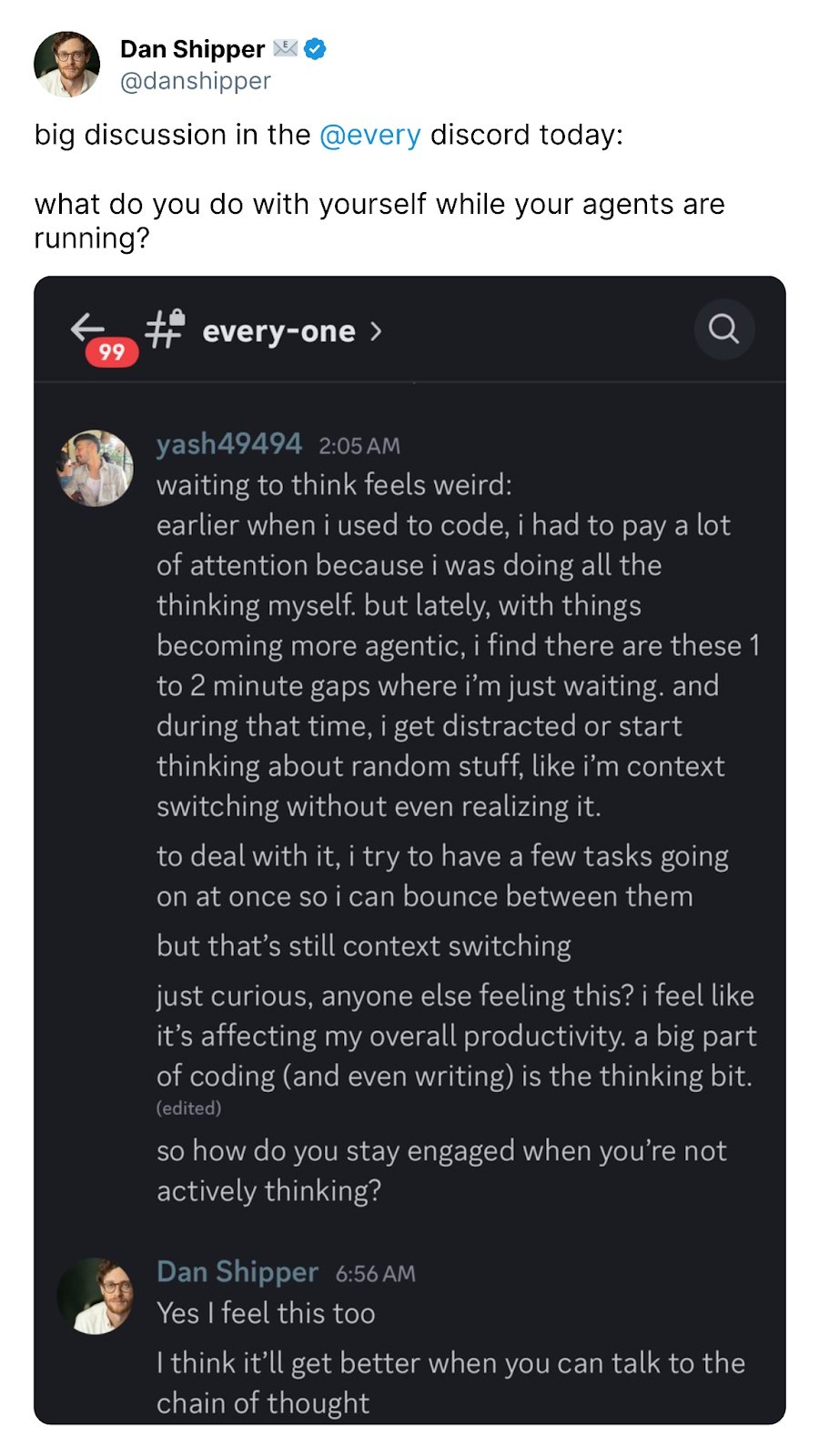Open yash49494's Discord avatar
The image size is (819, 1456).
click(x=96, y=468)
